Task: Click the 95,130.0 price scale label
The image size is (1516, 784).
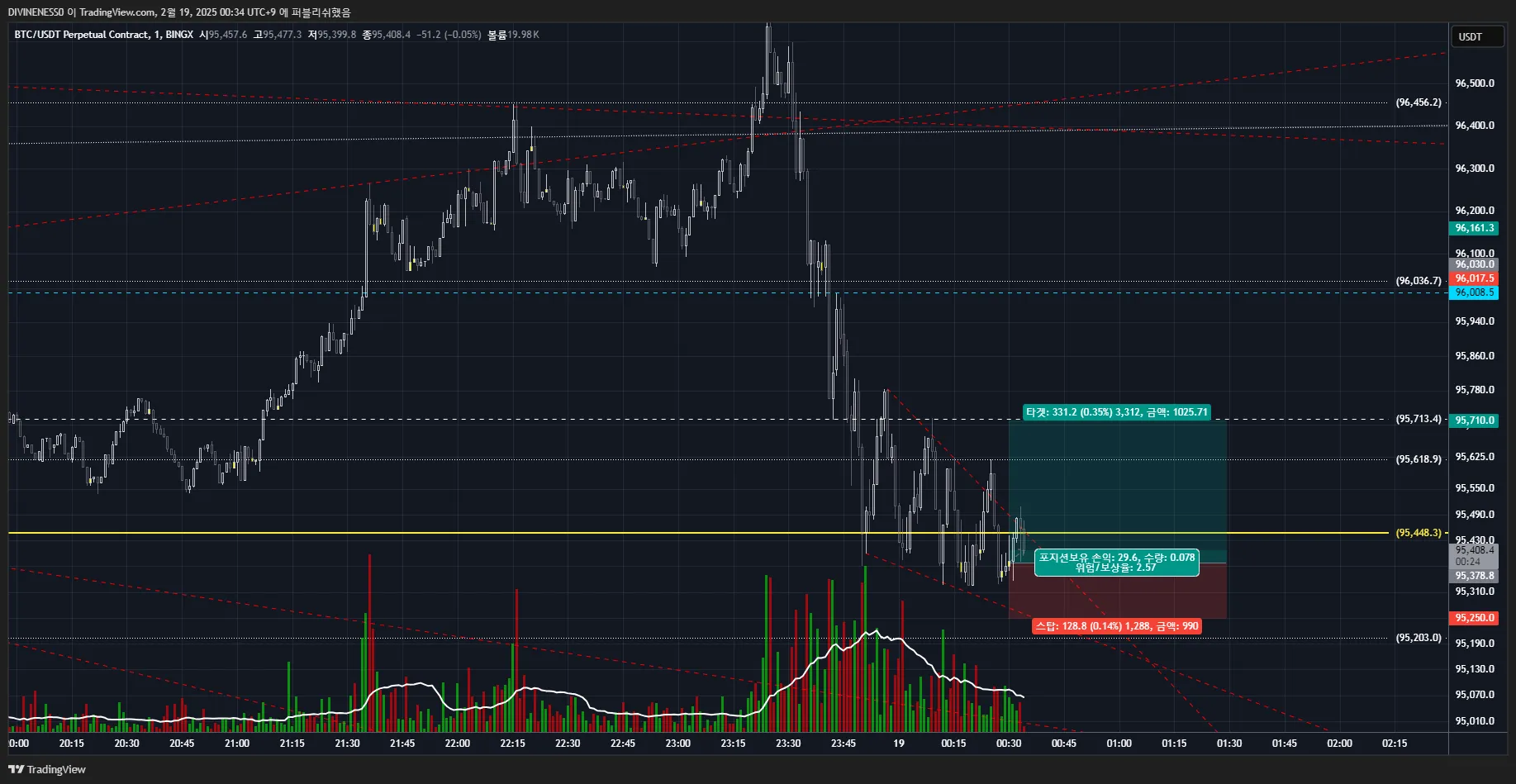Action: (1475, 669)
